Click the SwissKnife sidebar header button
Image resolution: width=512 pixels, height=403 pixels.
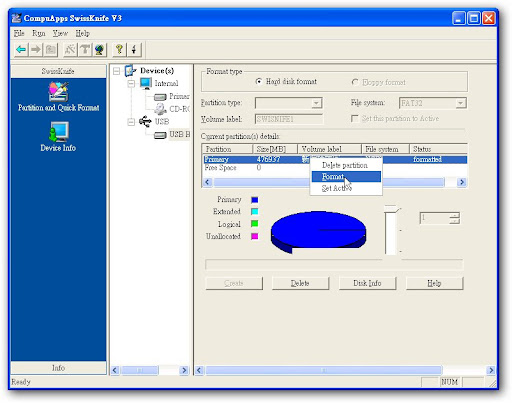click(x=58, y=71)
